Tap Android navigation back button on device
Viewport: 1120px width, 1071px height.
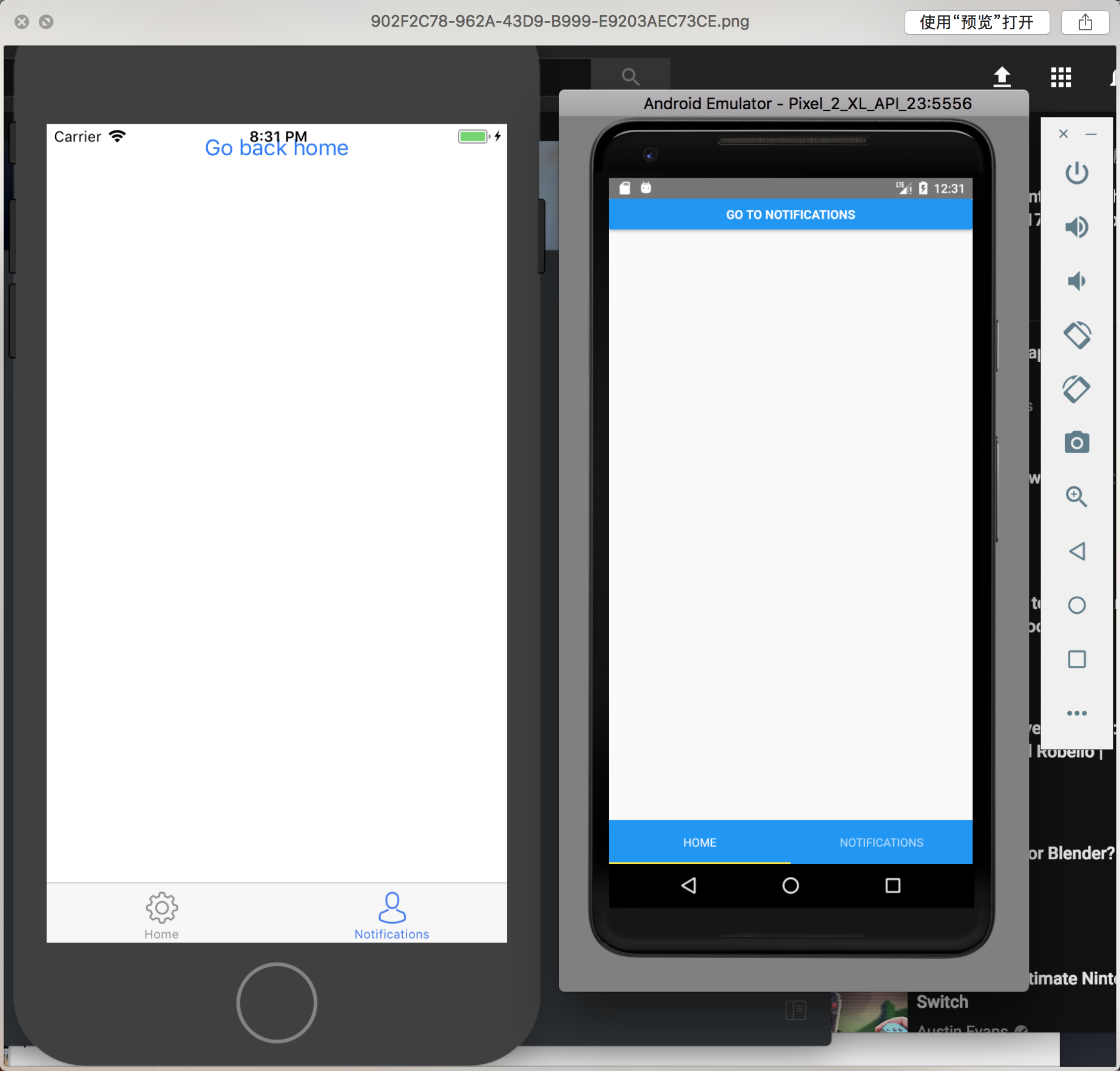(x=689, y=885)
